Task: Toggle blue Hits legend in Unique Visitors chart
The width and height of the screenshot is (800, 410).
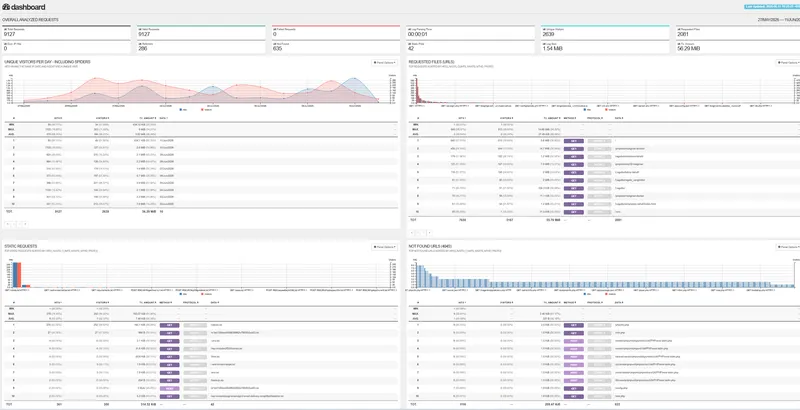Action: click(183, 109)
